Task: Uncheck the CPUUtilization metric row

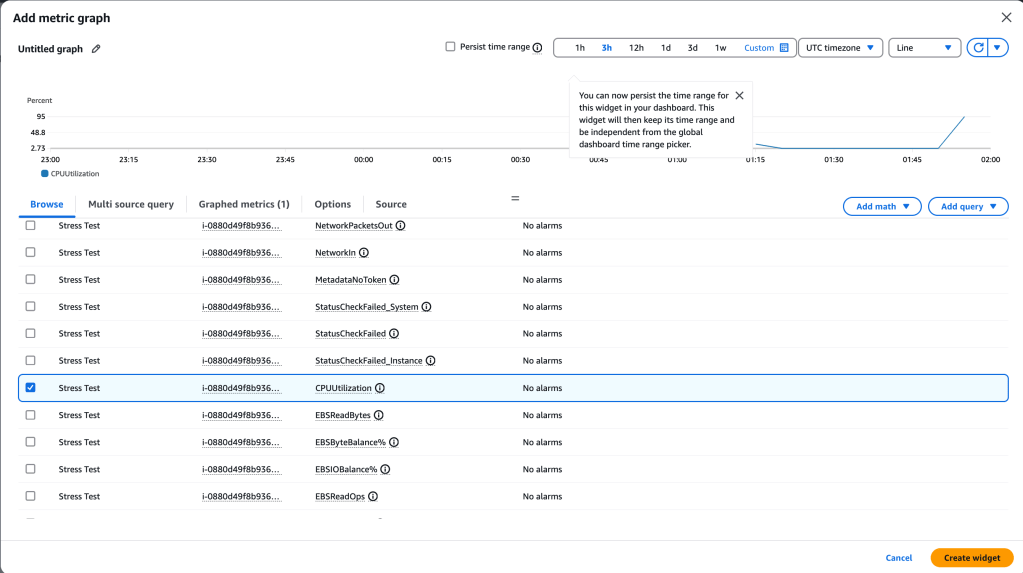Action: pos(30,388)
